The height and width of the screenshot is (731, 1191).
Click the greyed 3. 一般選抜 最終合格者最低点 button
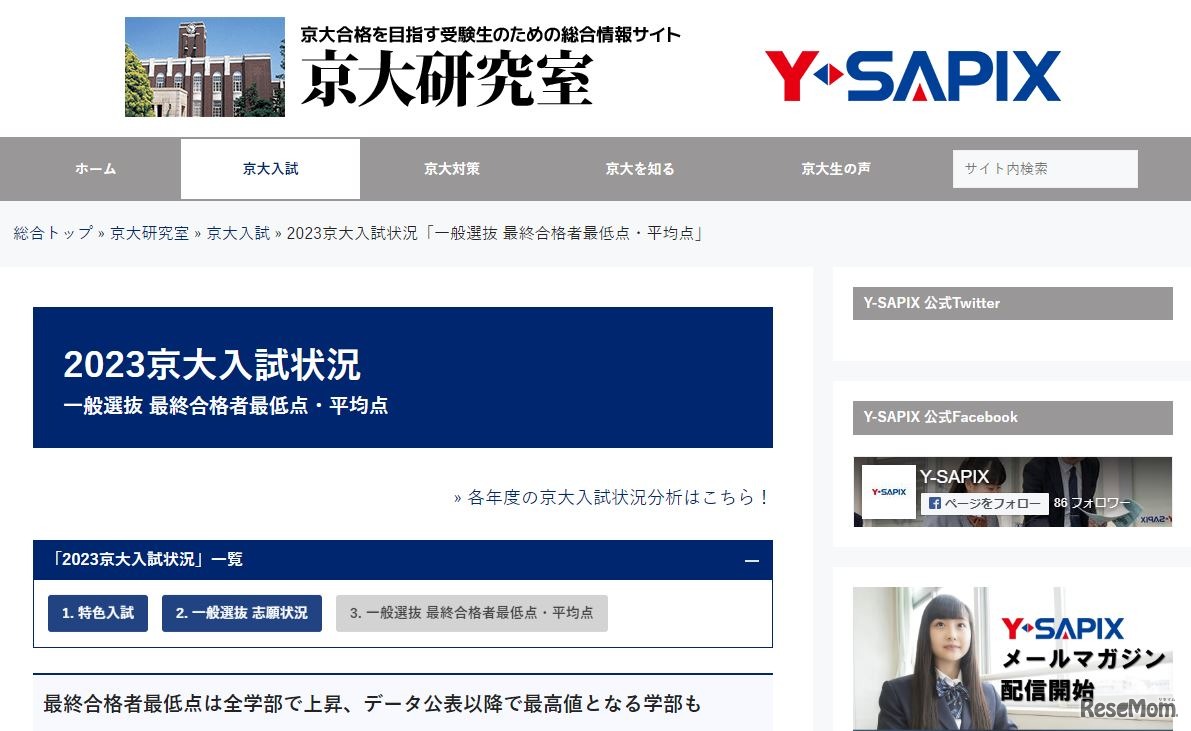click(471, 613)
